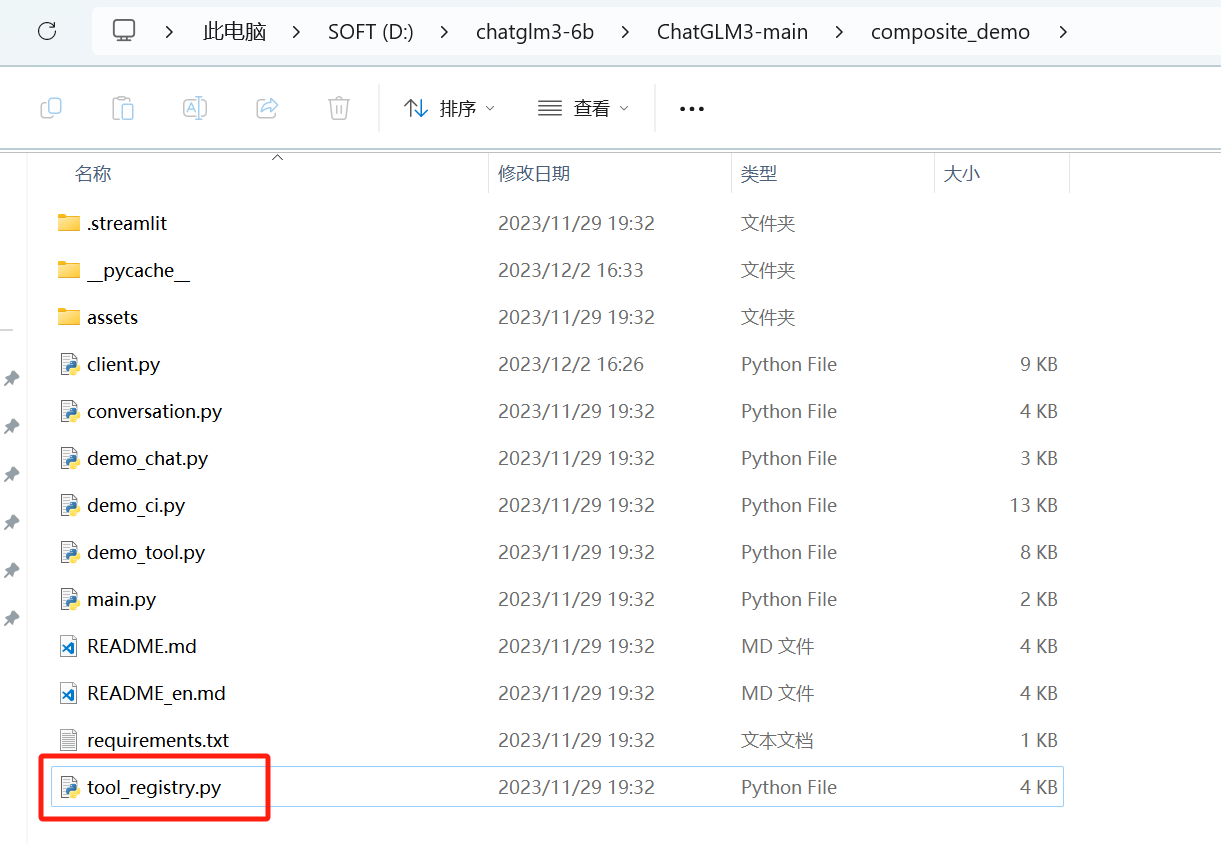Viewport: 1221px width, 844px height.
Task: Click the README_en.md VS Code file icon
Action: tap(69, 693)
